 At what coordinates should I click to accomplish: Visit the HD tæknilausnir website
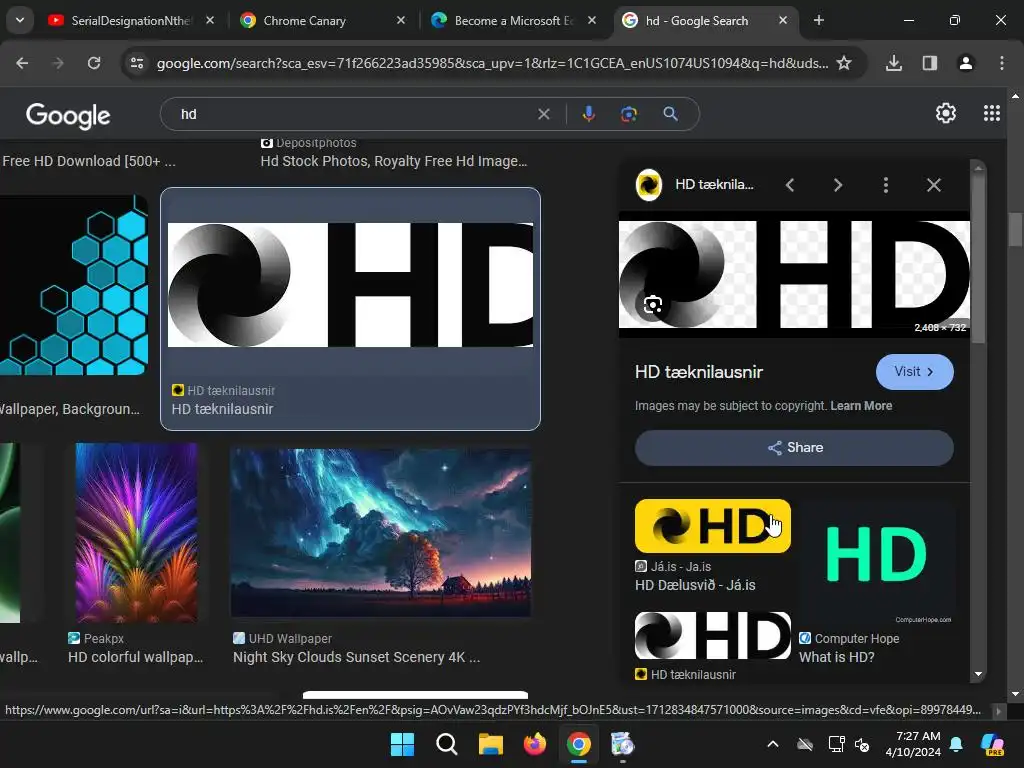pos(914,372)
